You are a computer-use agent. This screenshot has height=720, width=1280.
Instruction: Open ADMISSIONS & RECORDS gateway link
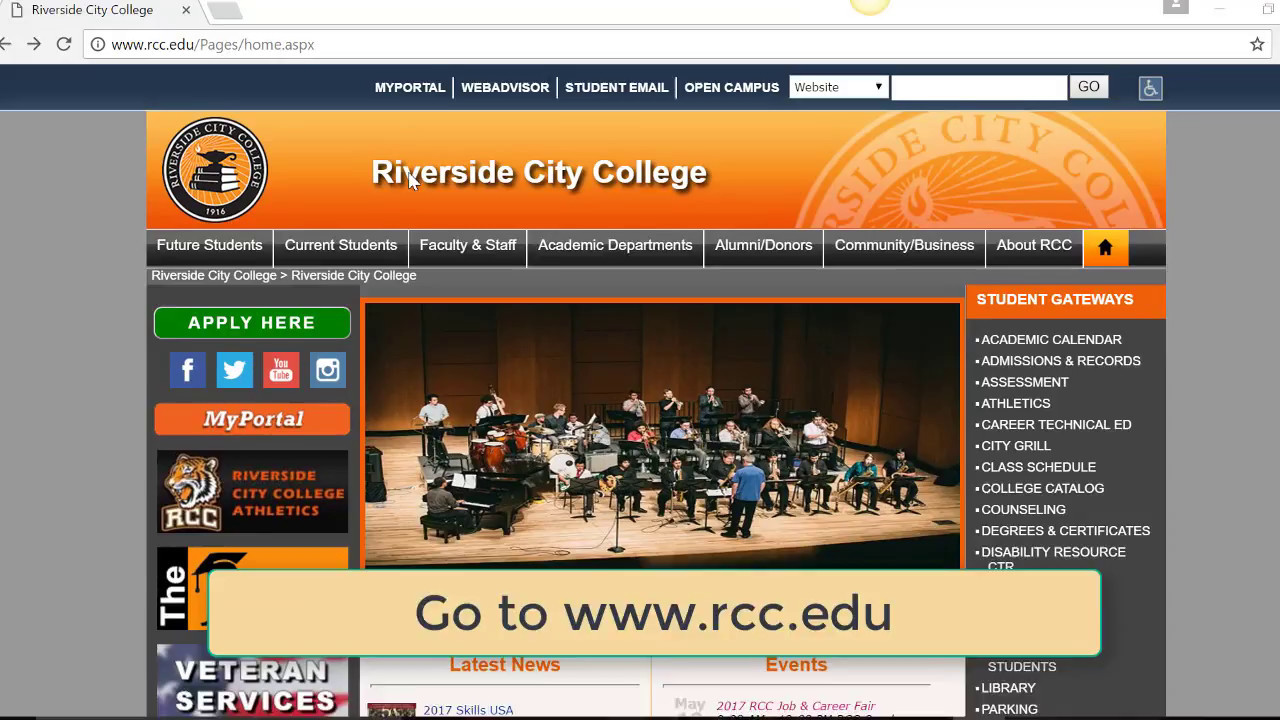1061,361
